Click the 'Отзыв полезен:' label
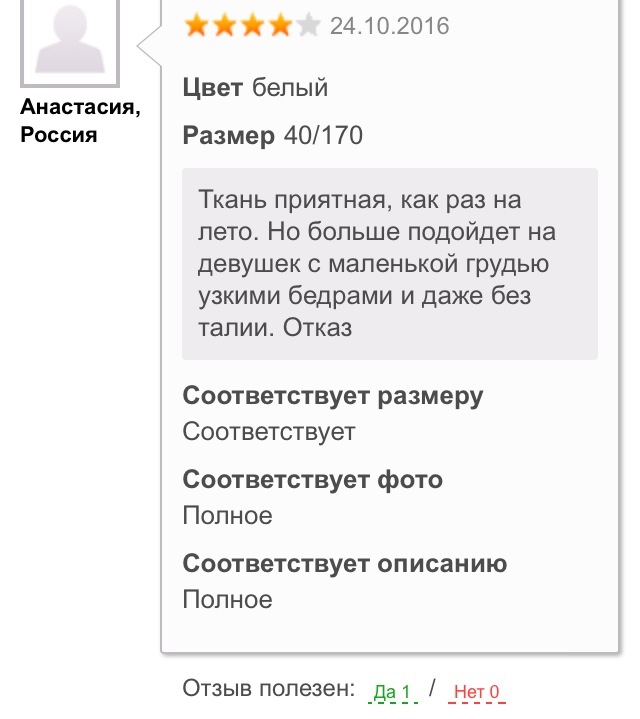The width and height of the screenshot is (640, 719). coord(268,688)
